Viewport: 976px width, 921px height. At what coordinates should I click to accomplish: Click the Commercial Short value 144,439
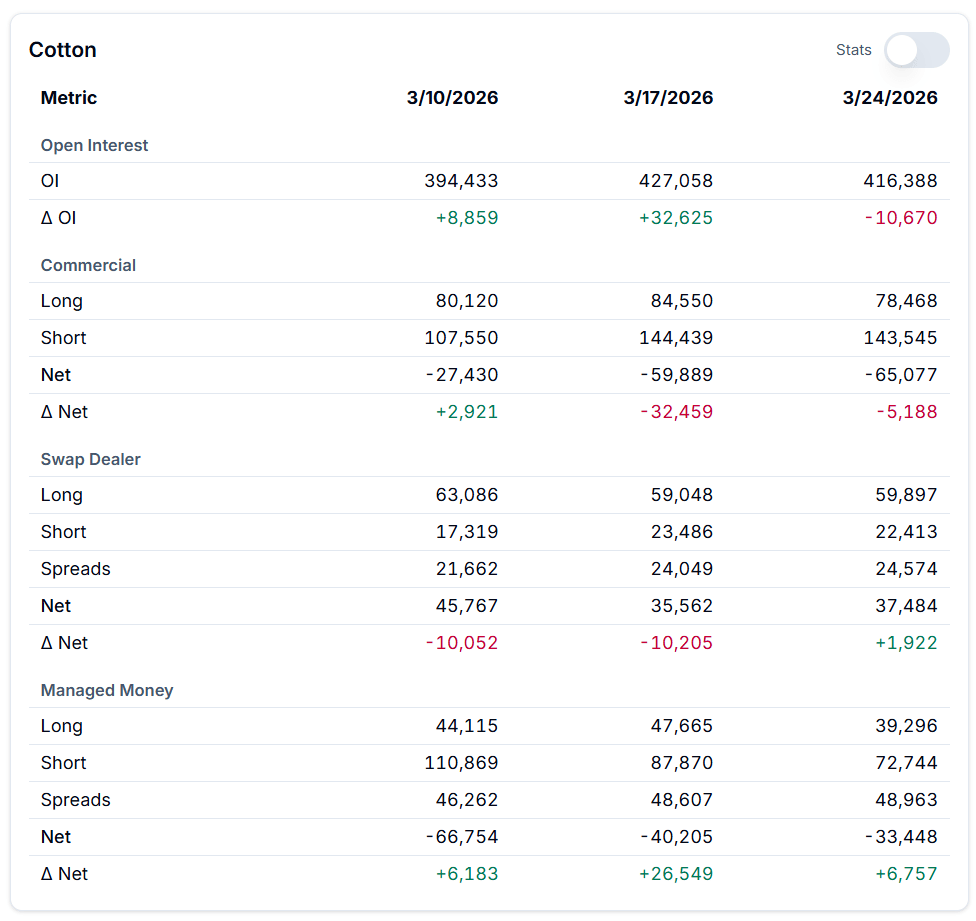[x=676, y=338]
